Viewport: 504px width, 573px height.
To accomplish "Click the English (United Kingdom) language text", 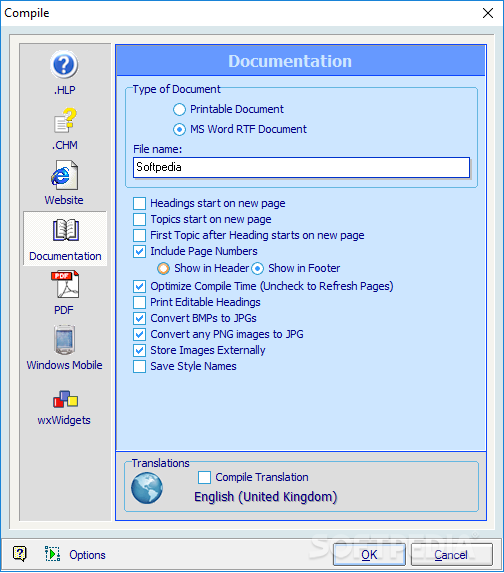I will (265, 497).
